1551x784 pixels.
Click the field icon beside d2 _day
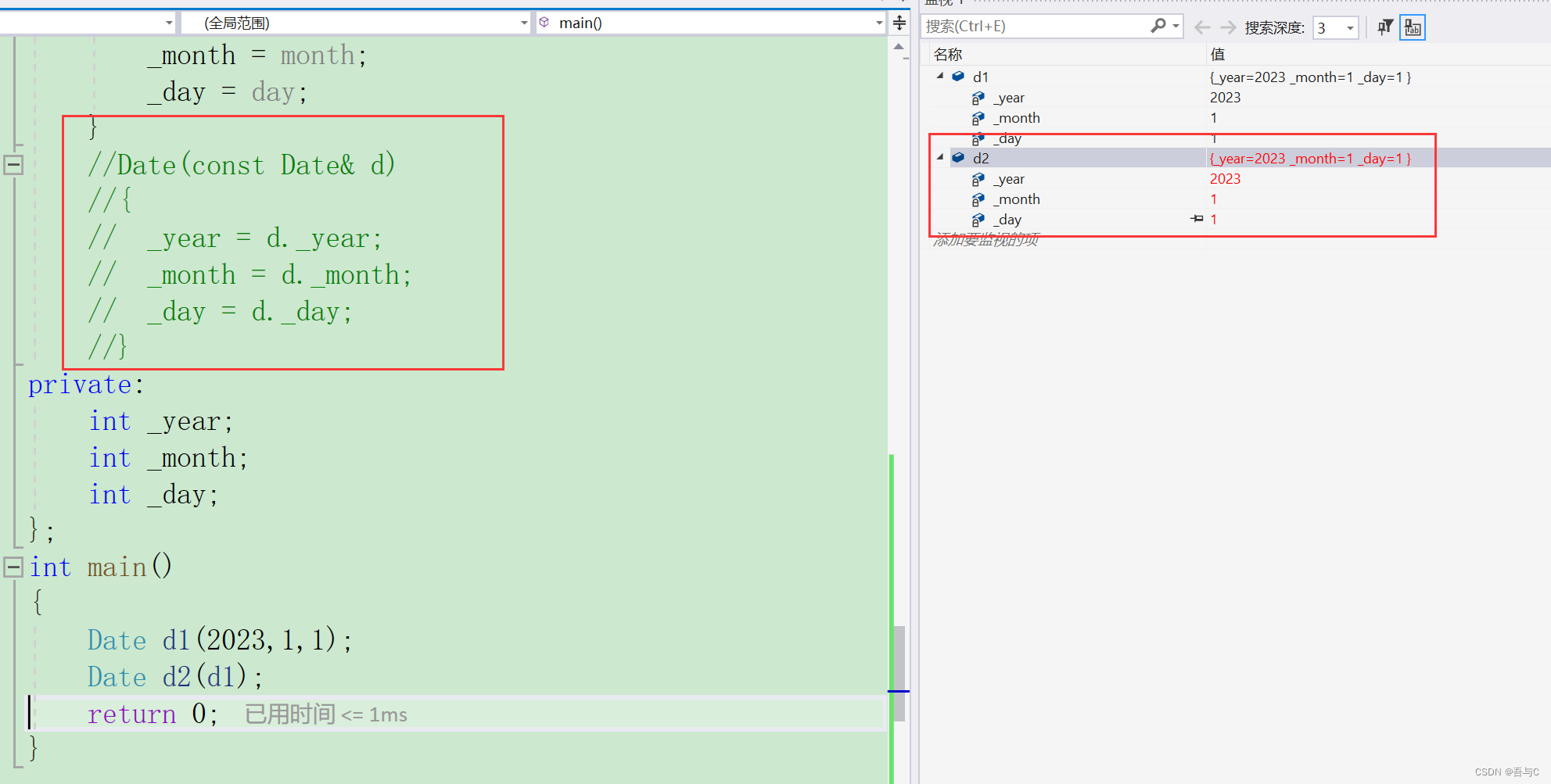[978, 220]
